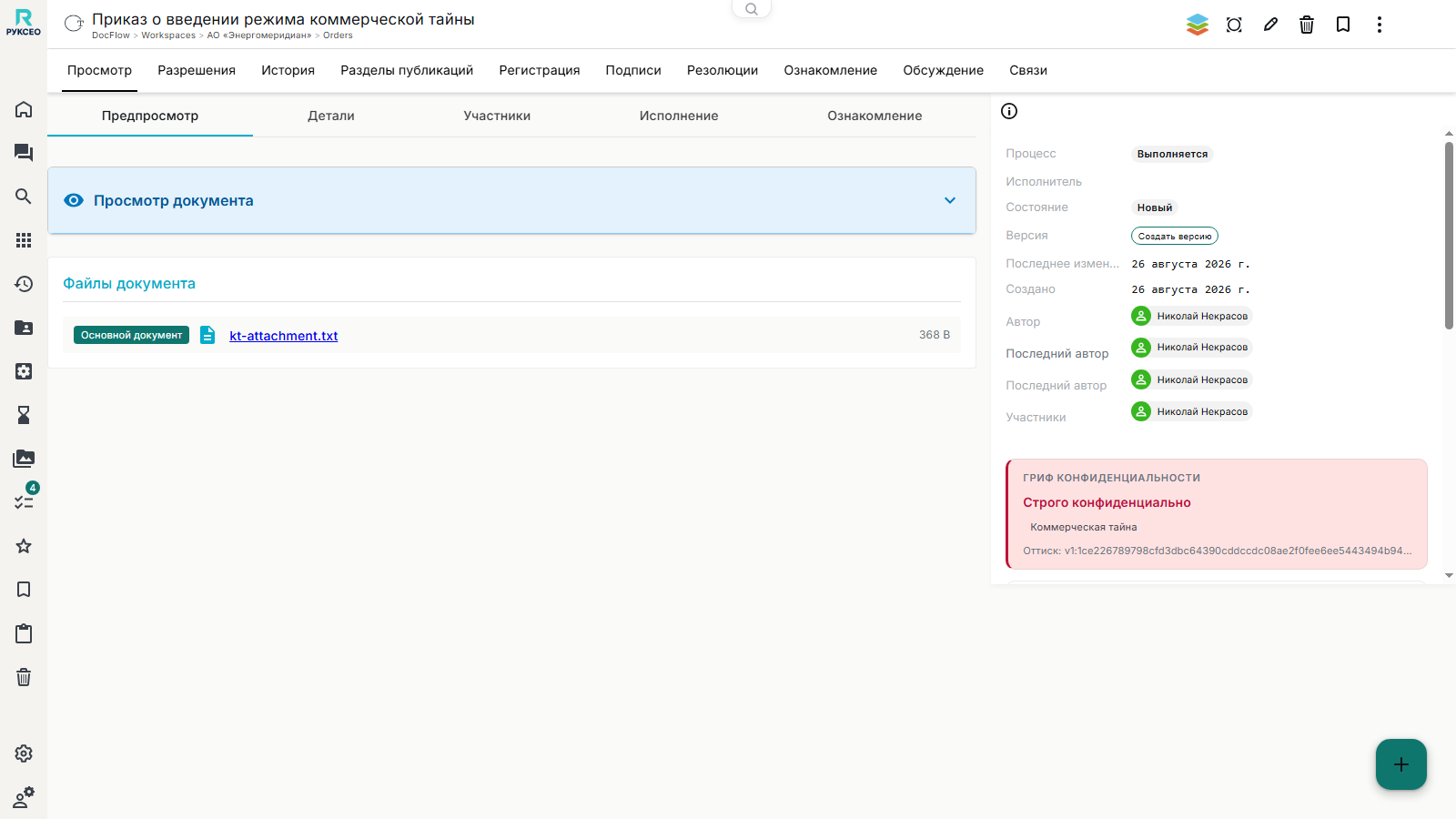1456x819 pixels.
Task: Bookmark the document via header icon
Action: (x=1343, y=25)
